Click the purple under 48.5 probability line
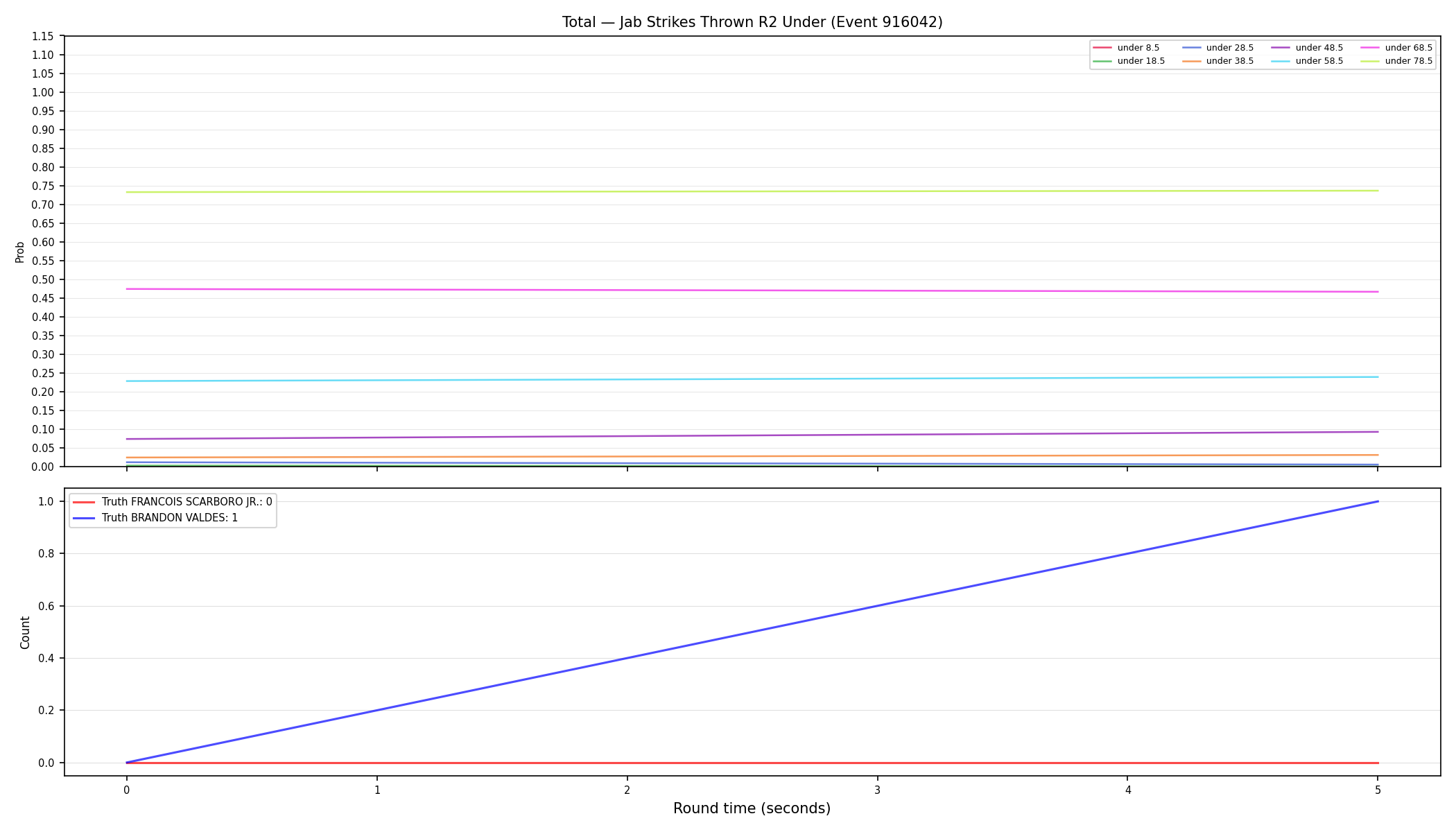The width and height of the screenshot is (1456, 832). point(752,435)
